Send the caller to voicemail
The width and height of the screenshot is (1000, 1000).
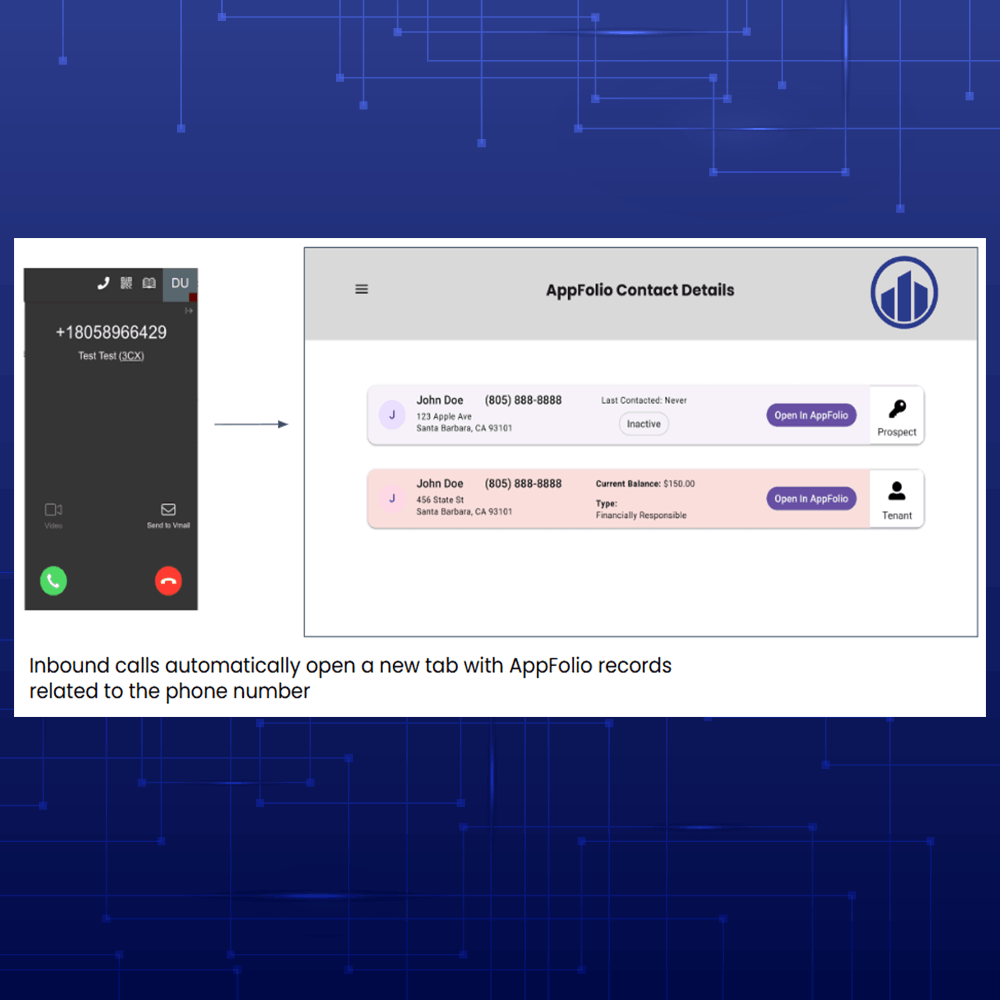pos(168,515)
